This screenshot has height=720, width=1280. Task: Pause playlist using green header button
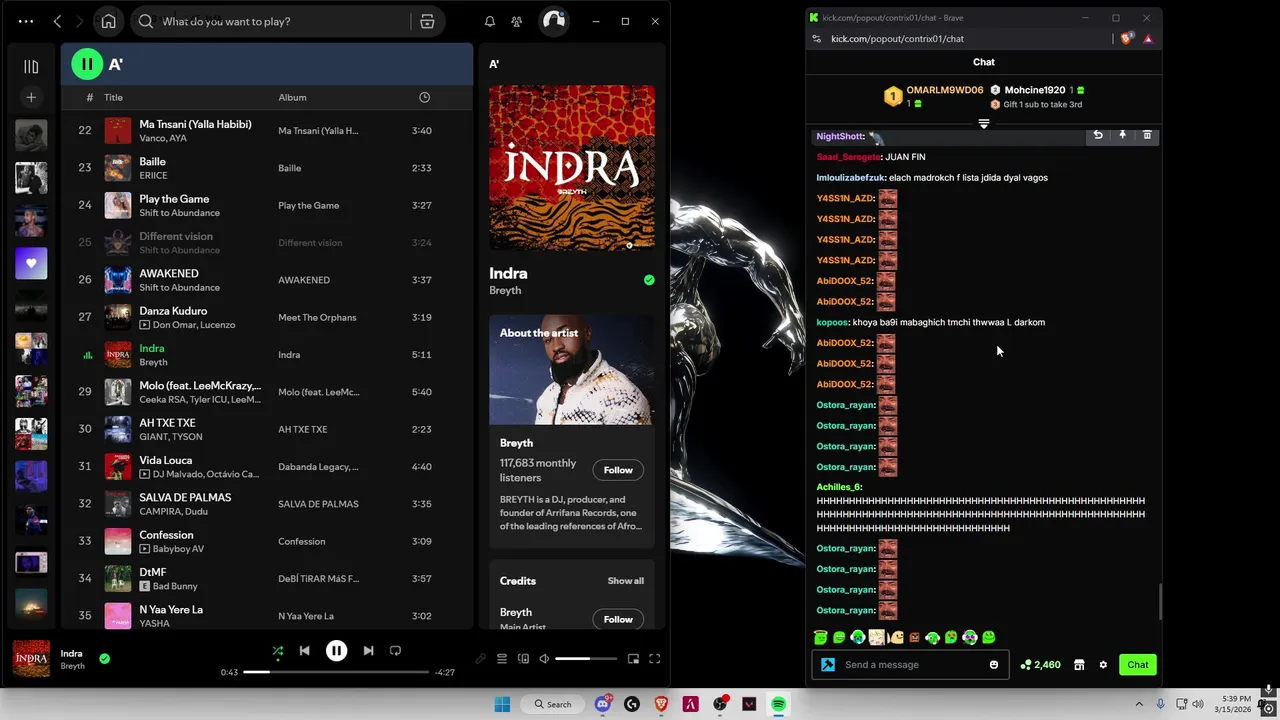coord(87,64)
